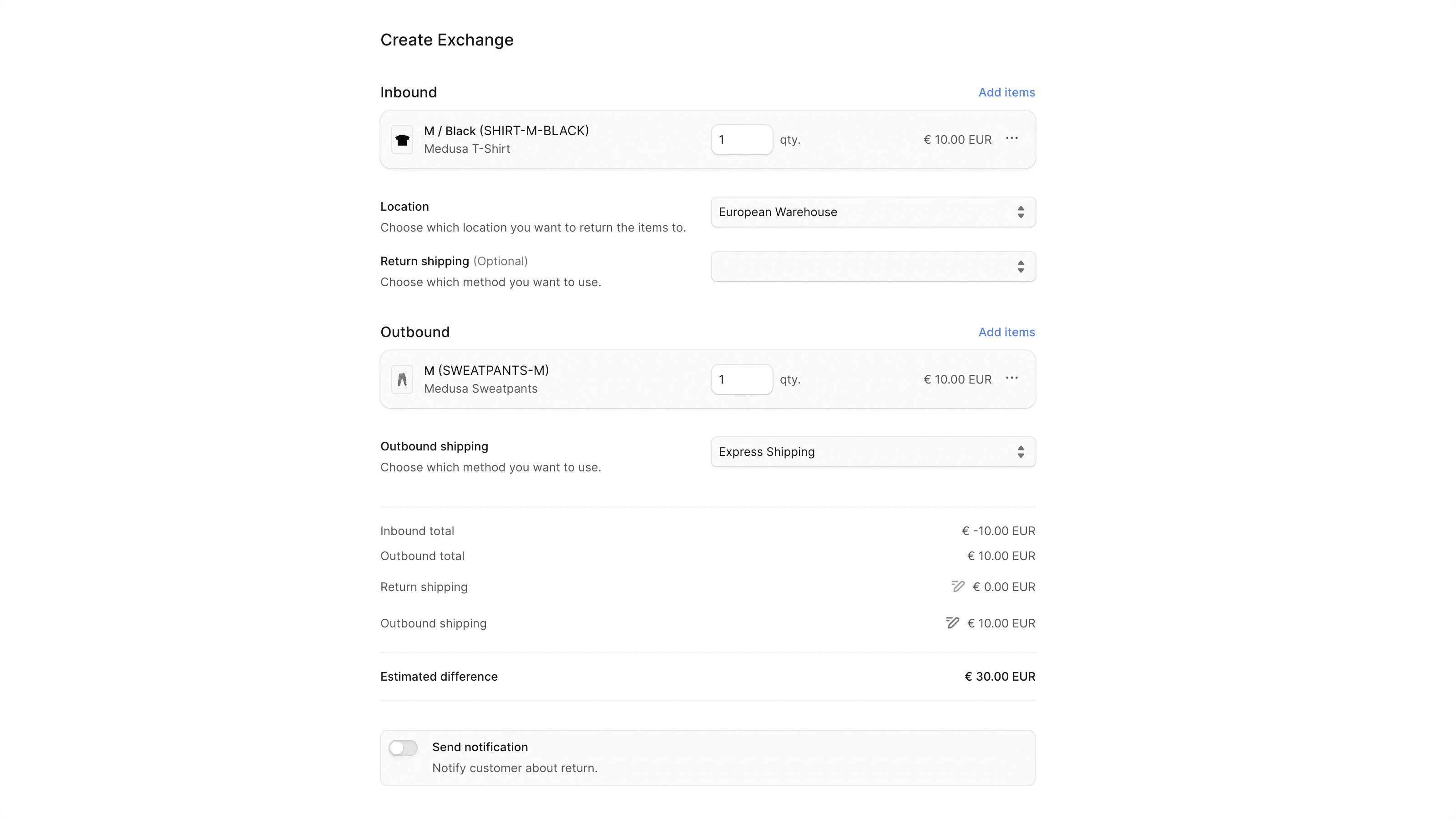
Task: Select the Outbound section header
Action: pyautogui.click(x=415, y=332)
